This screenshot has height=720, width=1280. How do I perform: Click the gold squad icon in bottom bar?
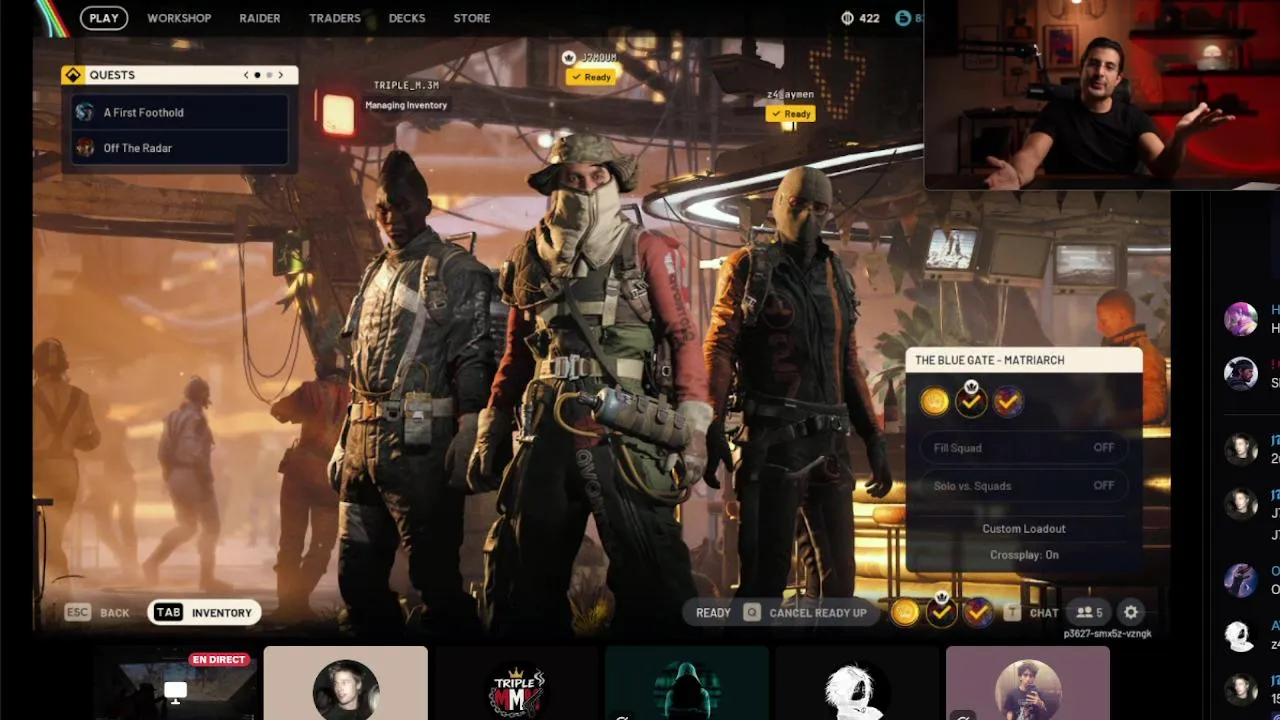pyautogui.click(x=905, y=613)
